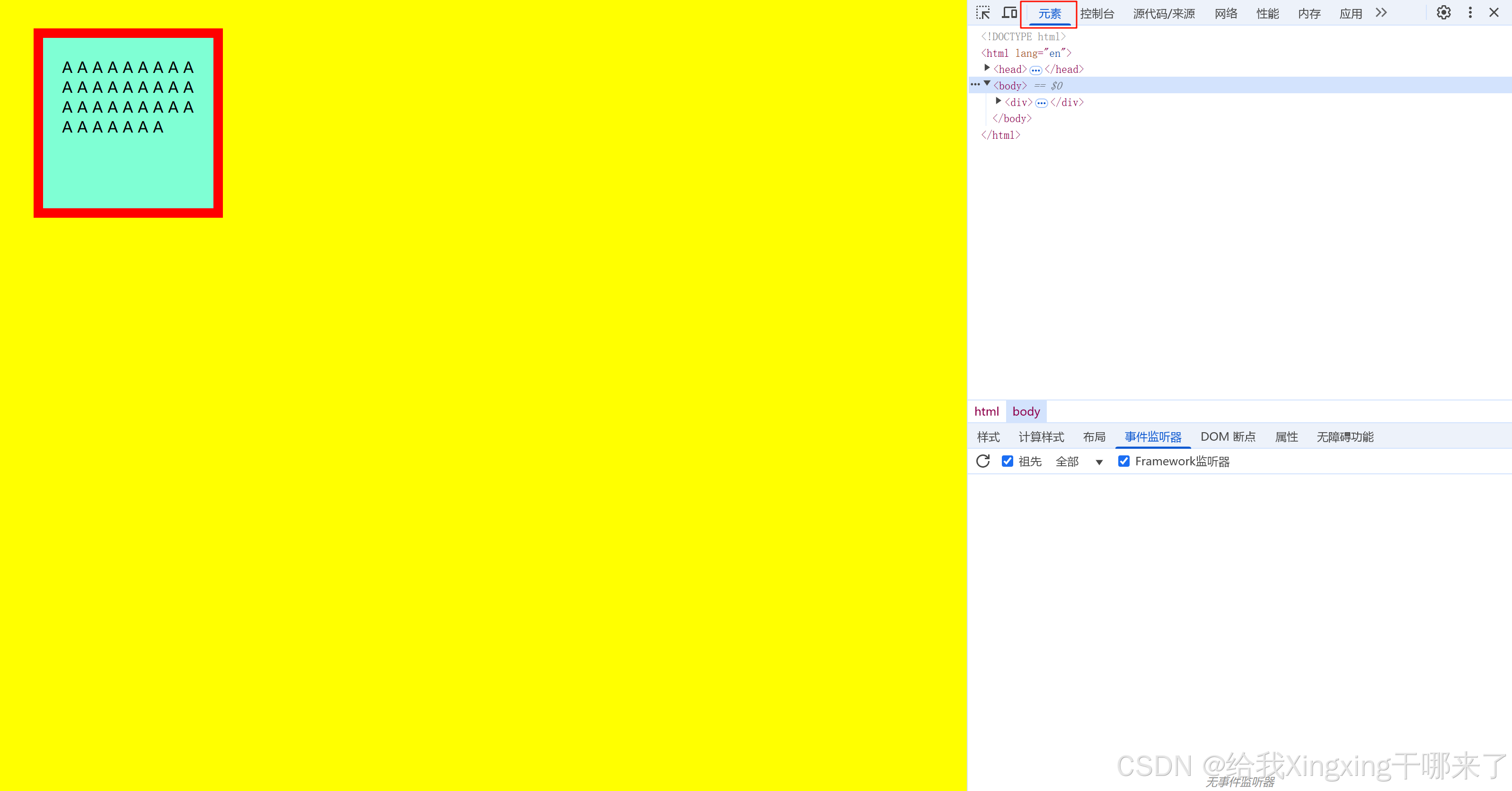
Task: Click the ellipsis badge in the head element
Action: pos(1035,70)
